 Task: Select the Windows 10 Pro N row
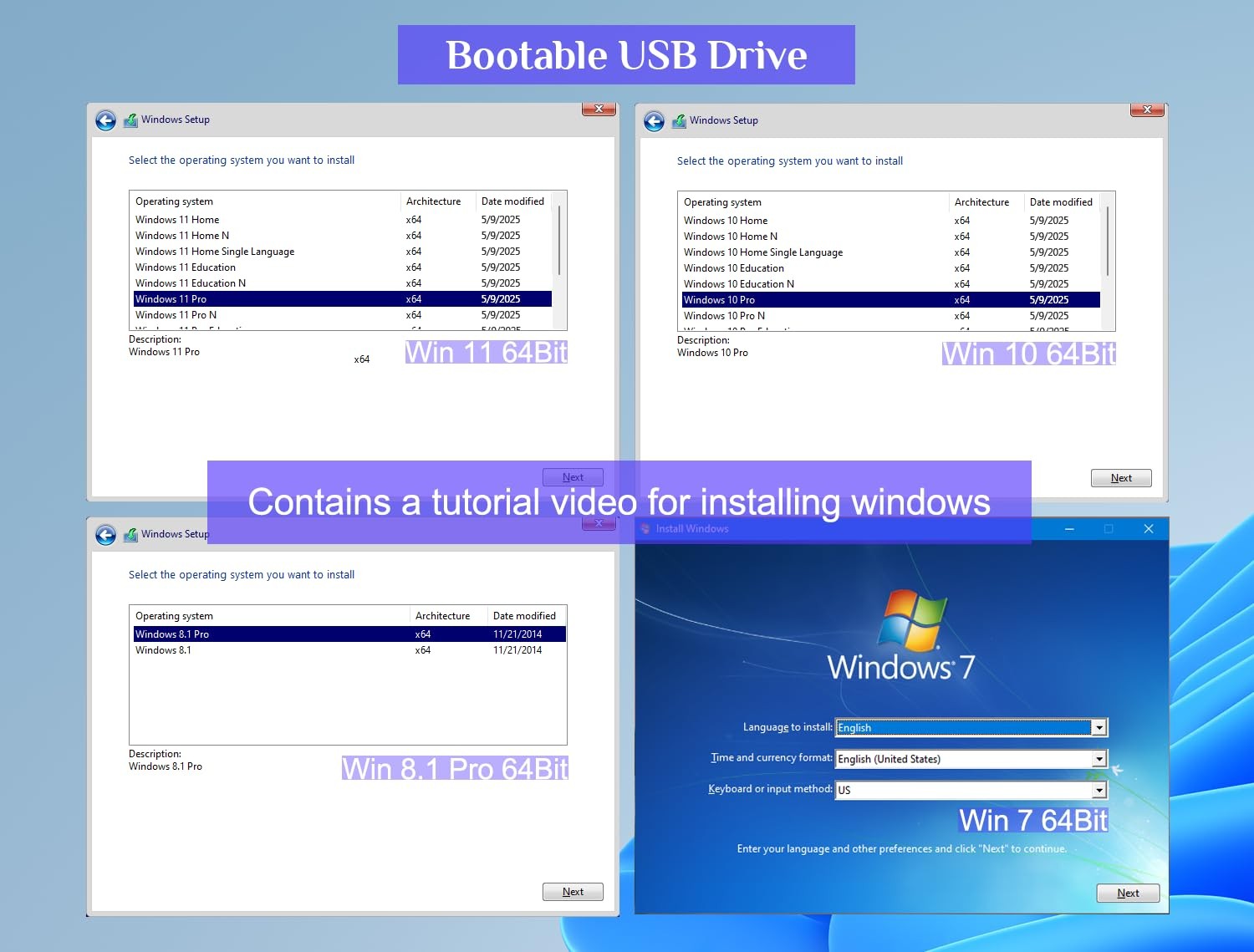click(891, 316)
